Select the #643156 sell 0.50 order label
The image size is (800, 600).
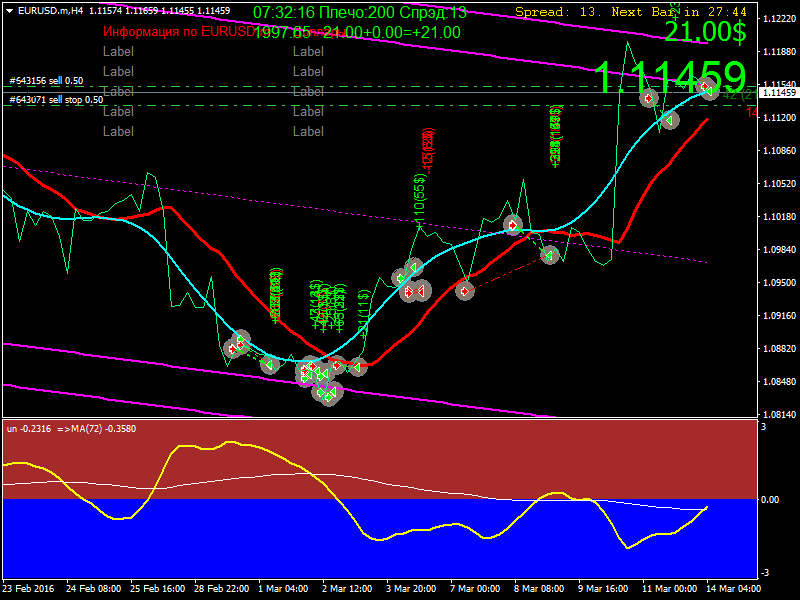[46, 81]
